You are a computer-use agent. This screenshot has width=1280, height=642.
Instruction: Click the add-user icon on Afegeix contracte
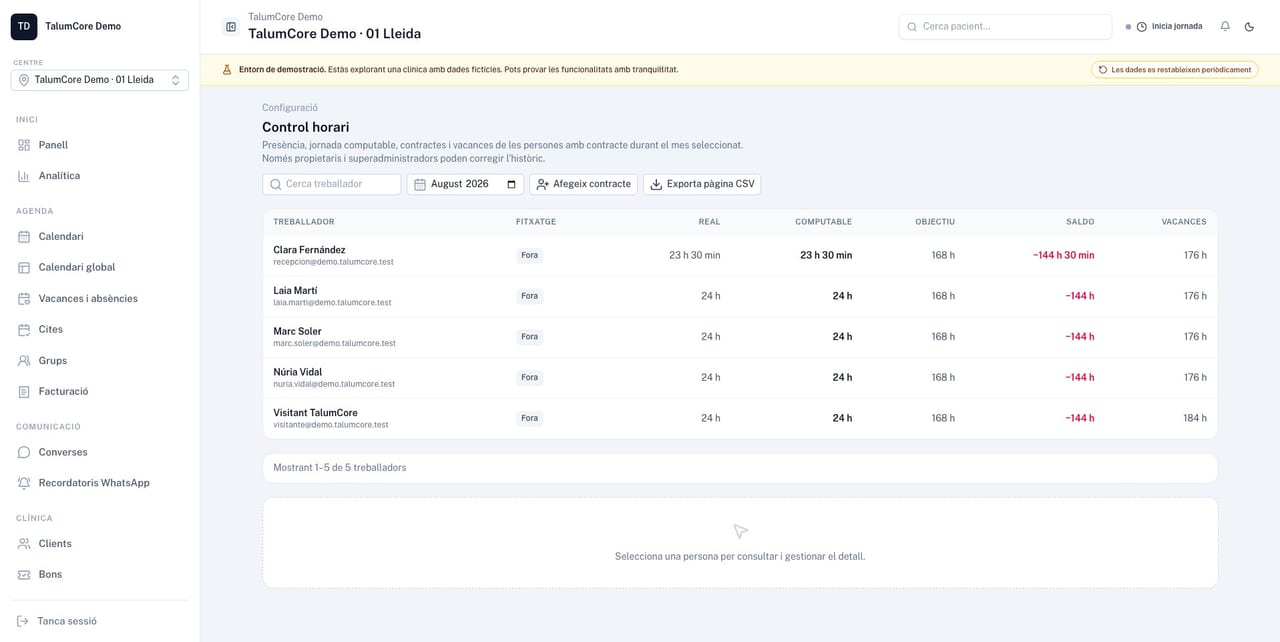point(543,185)
